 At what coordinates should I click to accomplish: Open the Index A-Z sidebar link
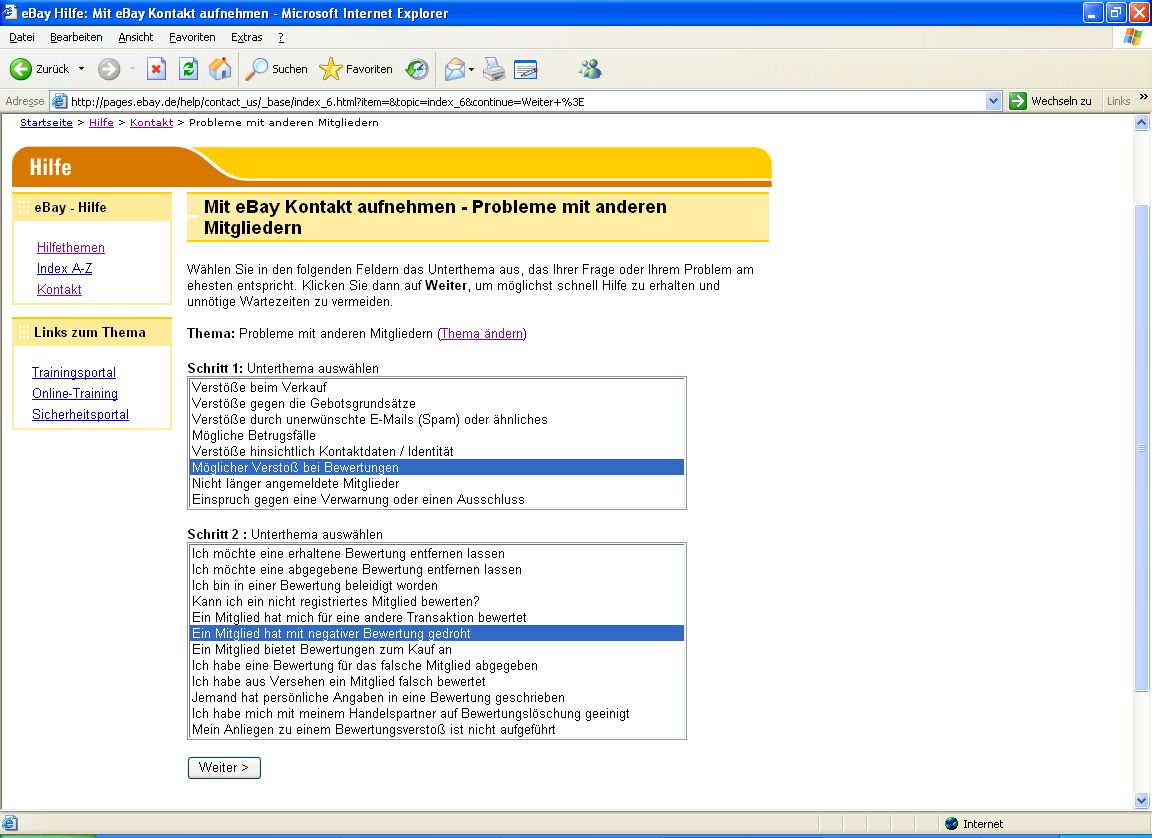65,268
